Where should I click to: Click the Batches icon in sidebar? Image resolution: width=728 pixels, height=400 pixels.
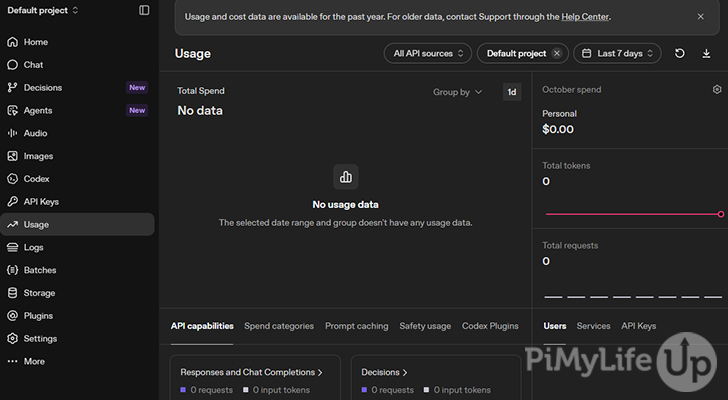pos(13,270)
